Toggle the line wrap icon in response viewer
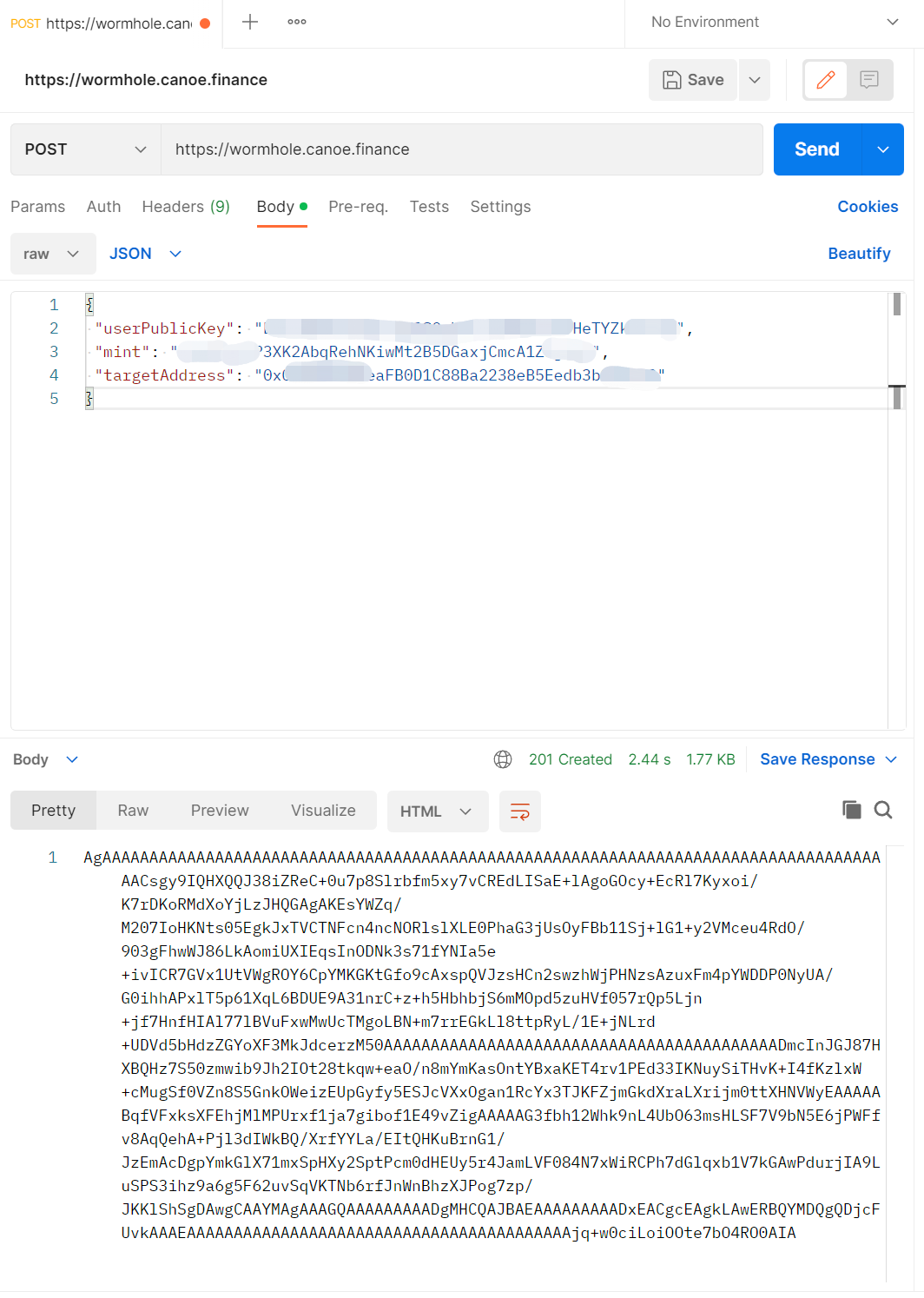Image resolution: width=924 pixels, height=1298 pixels. point(519,811)
